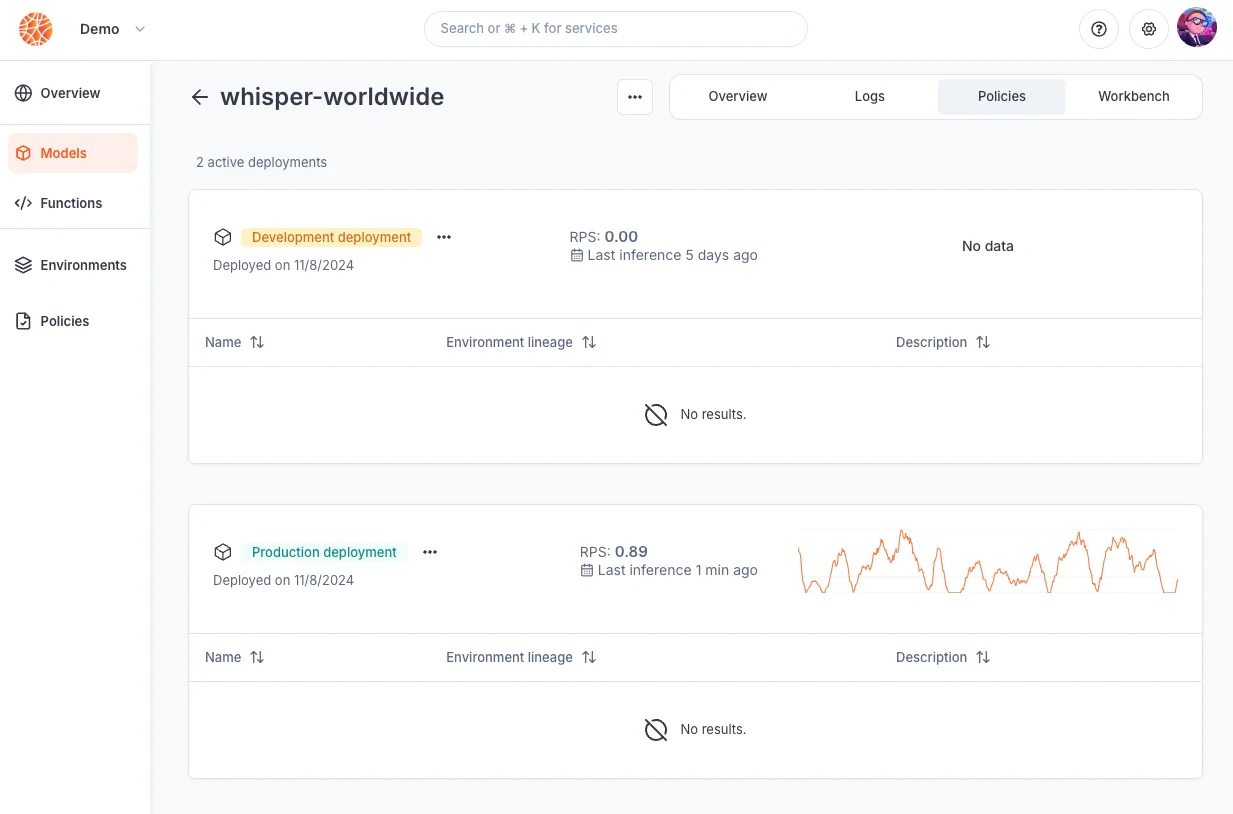
Task: Sort Development table by Environment lineage
Action: click(x=521, y=342)
